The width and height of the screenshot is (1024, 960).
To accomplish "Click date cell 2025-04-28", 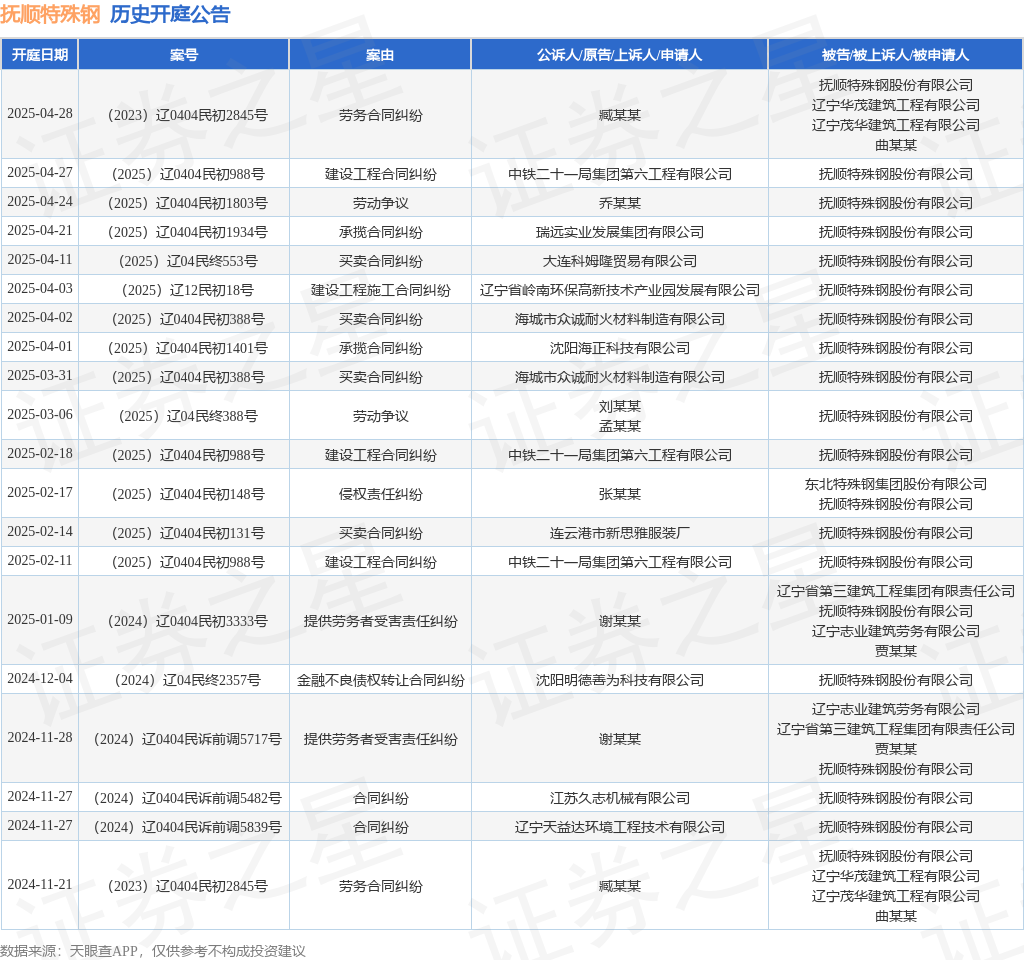I will pos(40,114).
